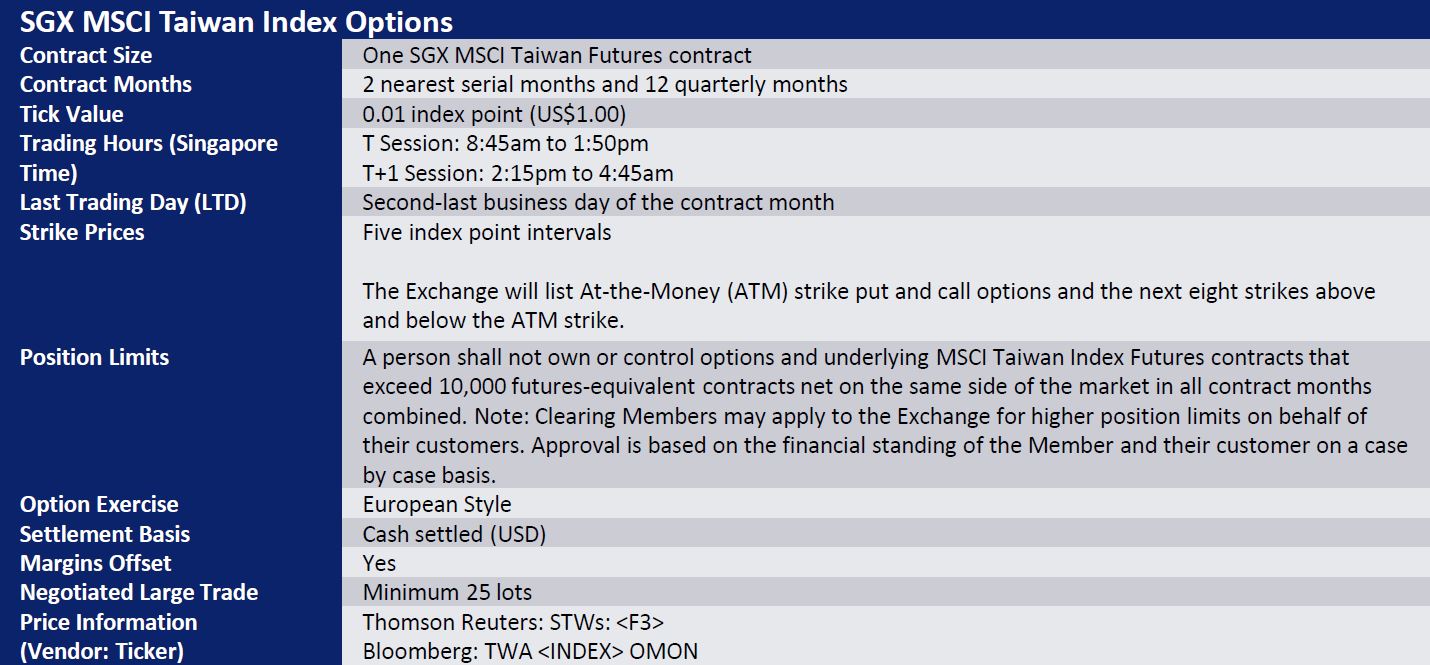This screenshot has height=665, width=1430.
Task: Select the Tick Value label
Action: tap(72, 114)
